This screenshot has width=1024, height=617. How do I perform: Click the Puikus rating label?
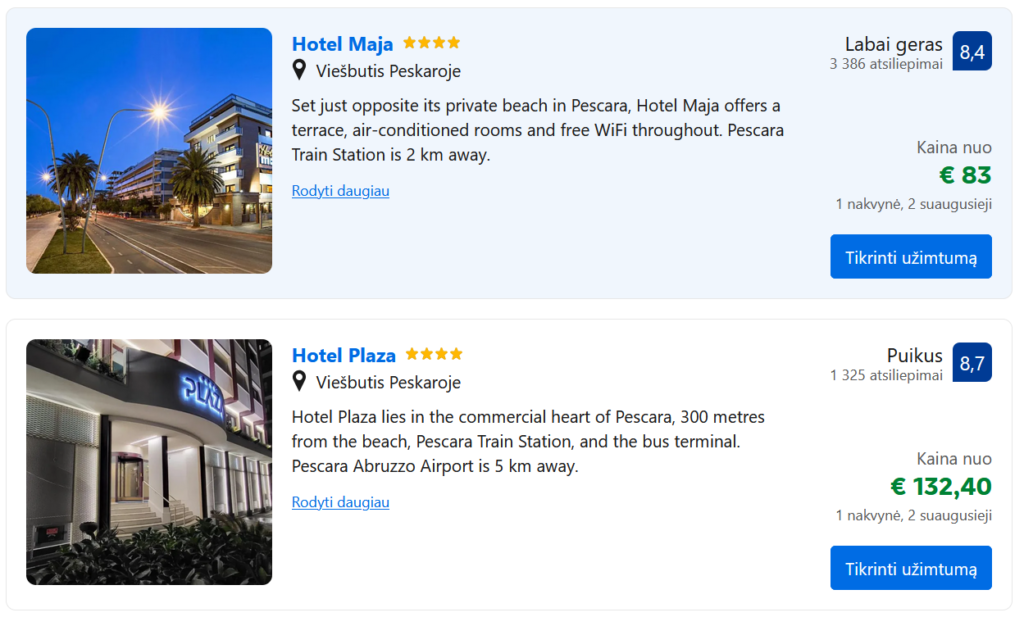tap(914, 355)
